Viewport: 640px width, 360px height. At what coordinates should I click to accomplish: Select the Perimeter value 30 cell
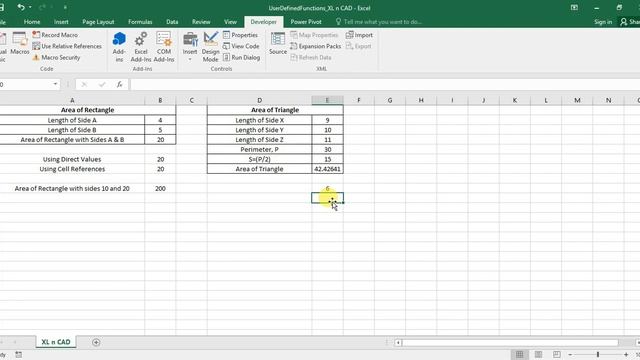[x=327, y=149]
